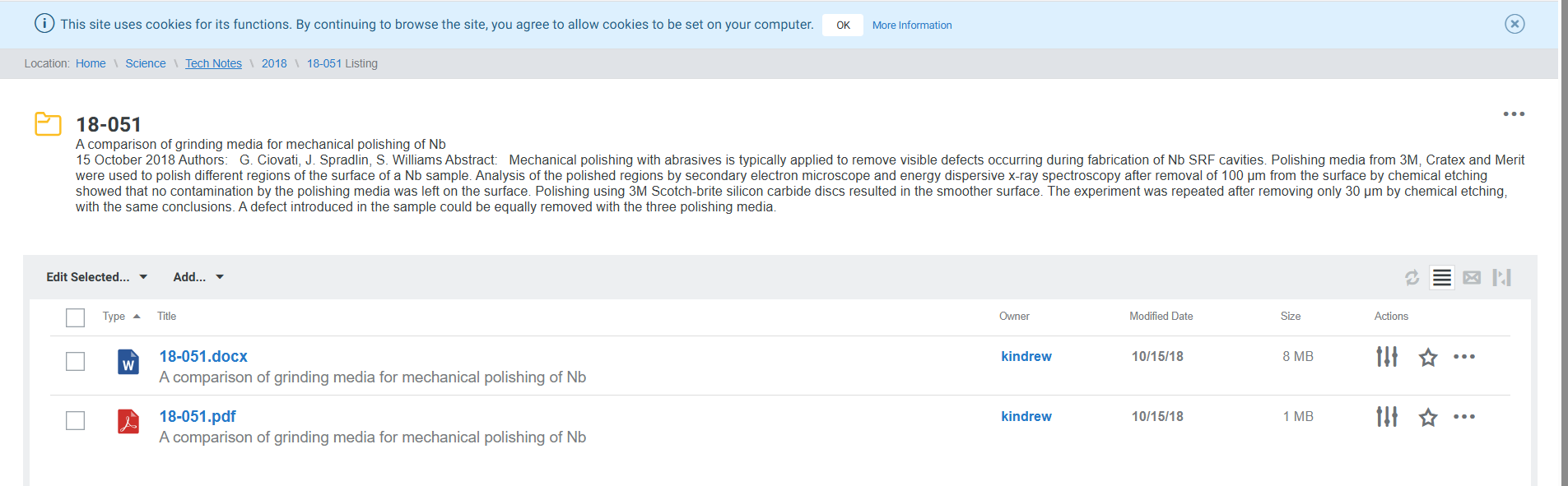Click the refresh listing icon
1568x486 pixels.
(1412, 278)
